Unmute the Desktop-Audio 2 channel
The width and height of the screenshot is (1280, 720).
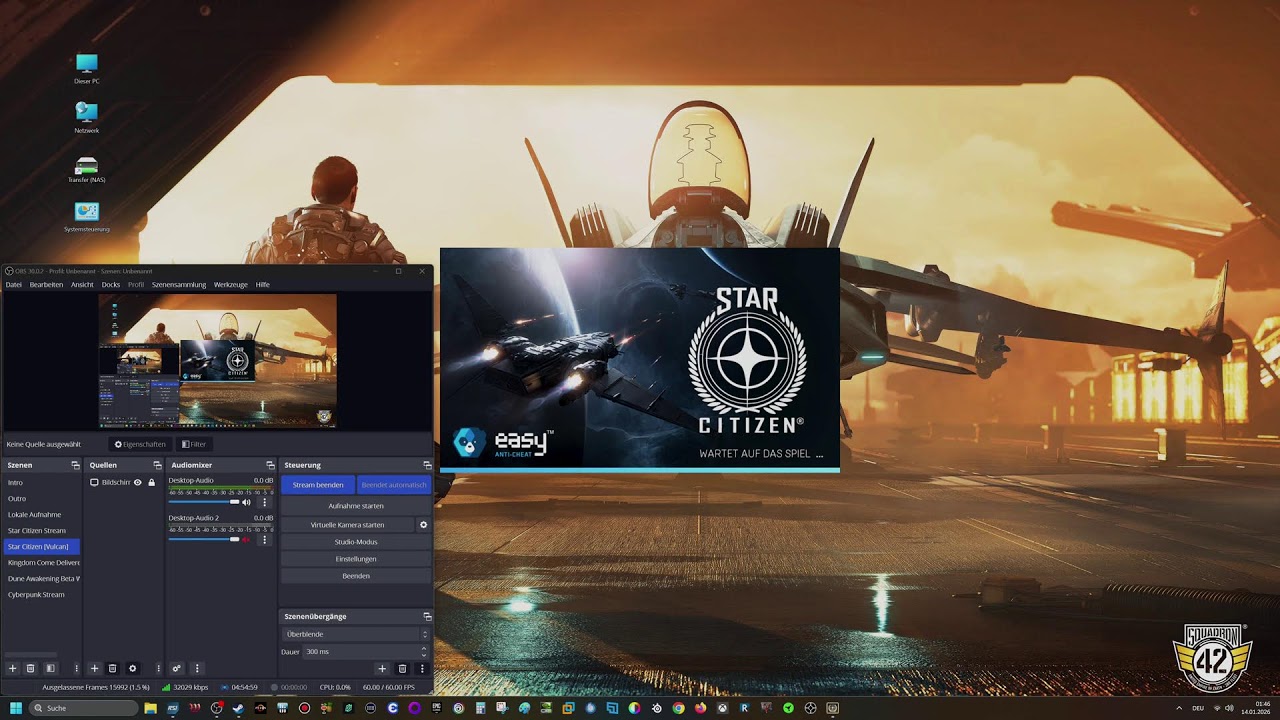[246, 540]
